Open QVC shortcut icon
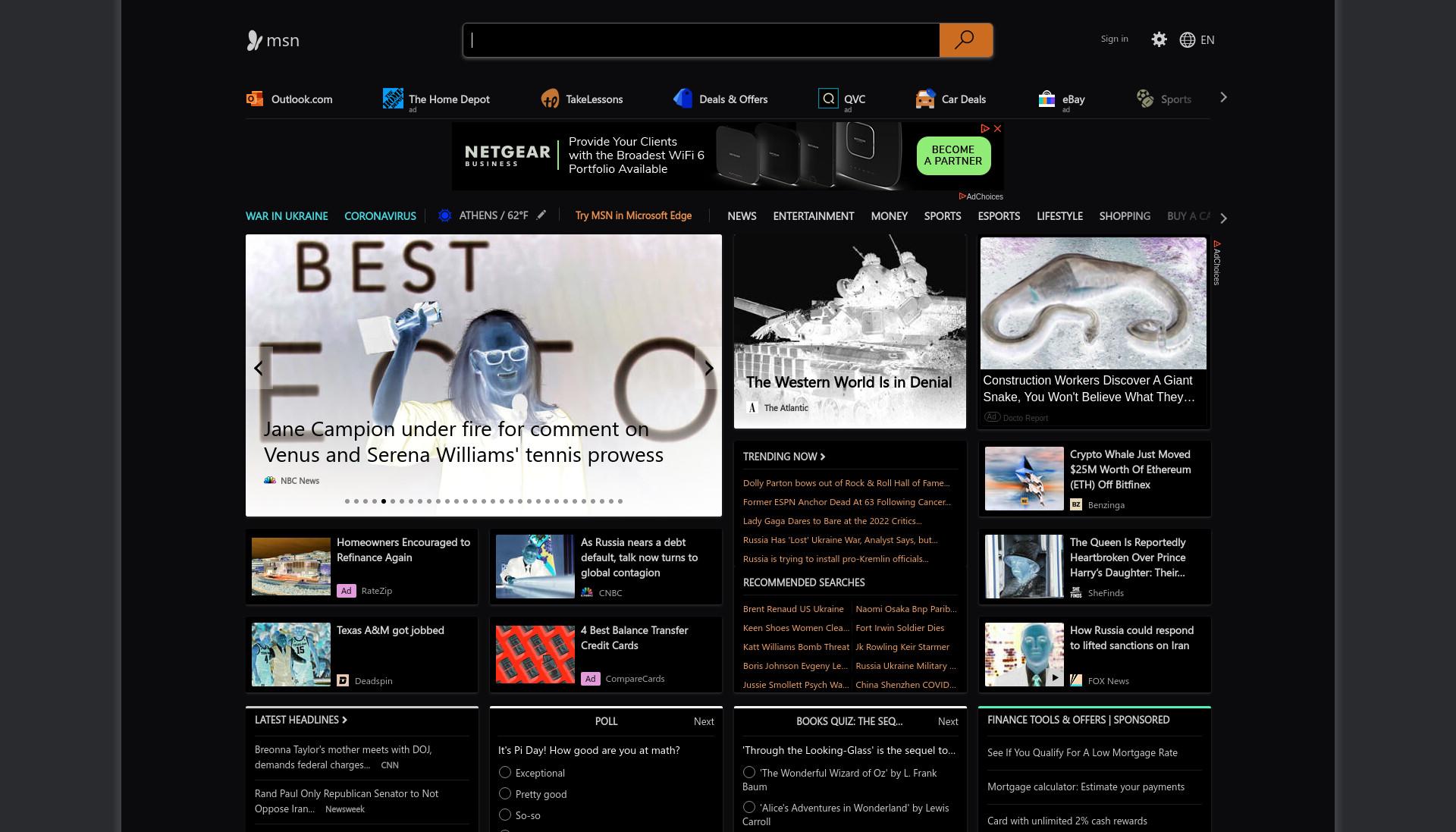 tap(828, 99)
